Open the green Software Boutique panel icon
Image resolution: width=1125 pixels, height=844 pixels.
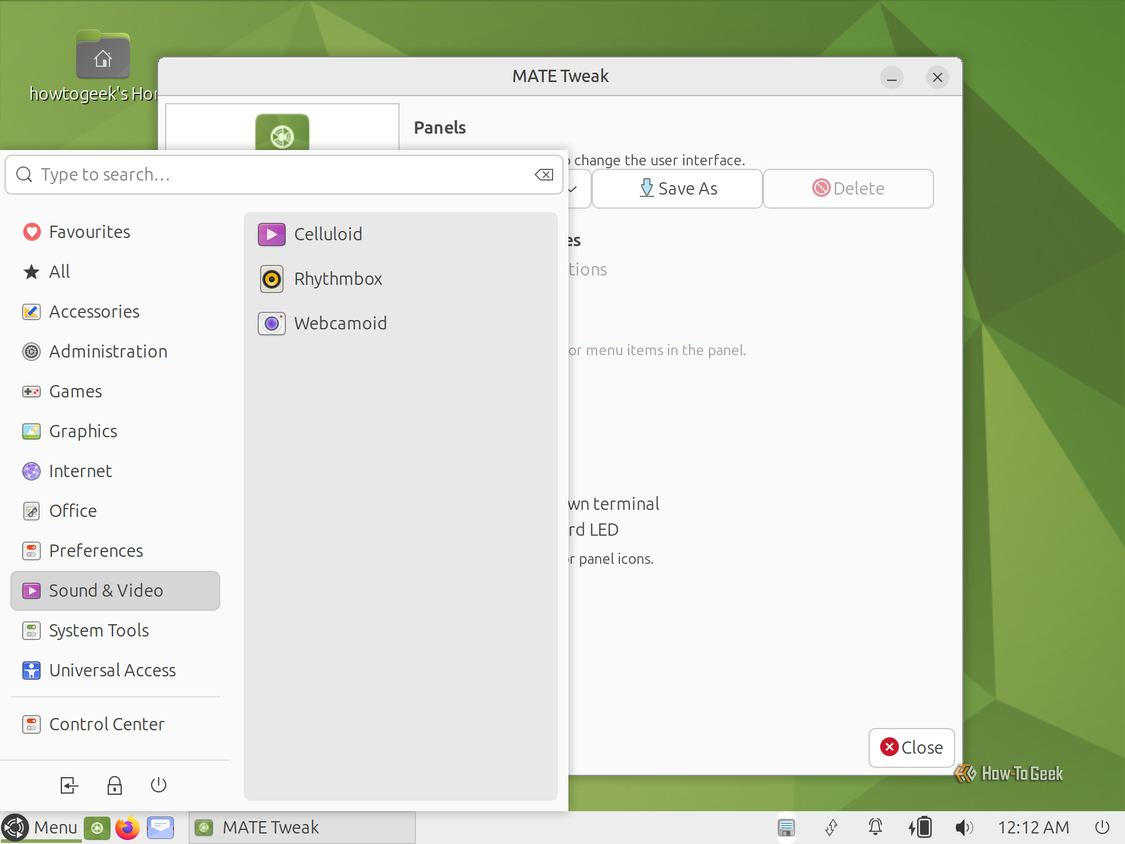97,828
